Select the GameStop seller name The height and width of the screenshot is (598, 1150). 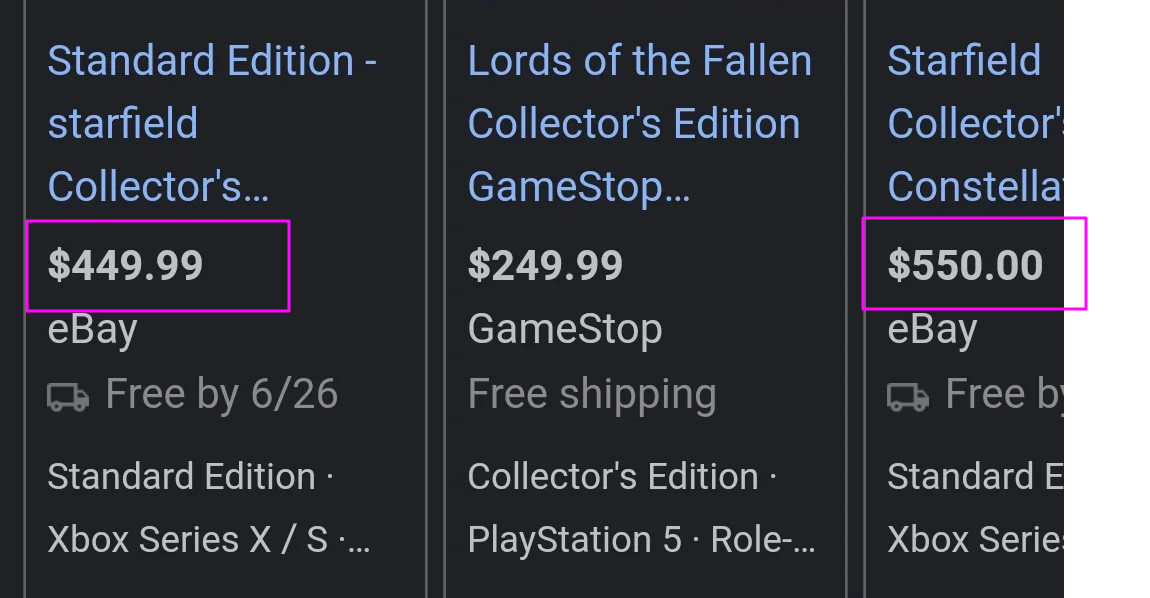pyautogui.click(x=564, y=329)
